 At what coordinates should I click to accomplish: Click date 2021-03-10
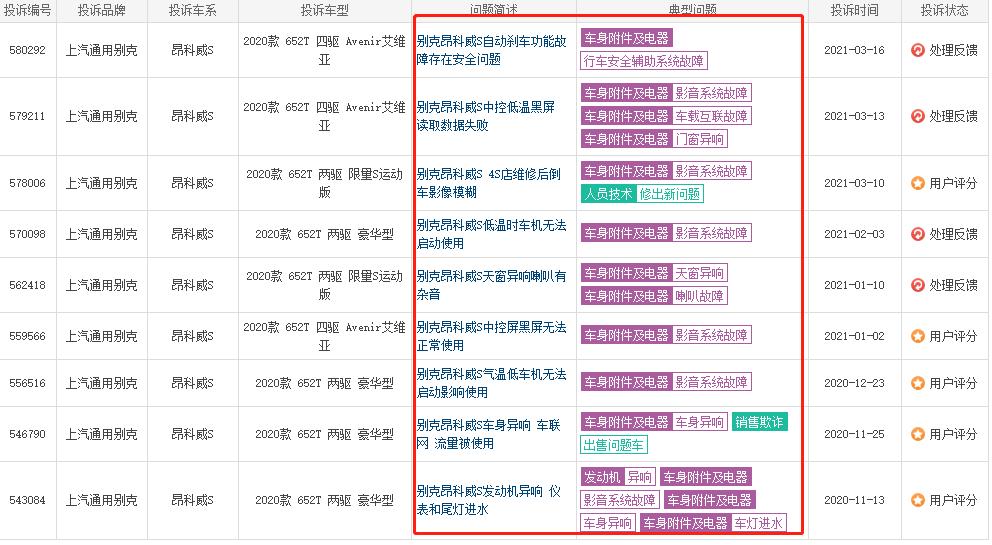tap(854, 183)
